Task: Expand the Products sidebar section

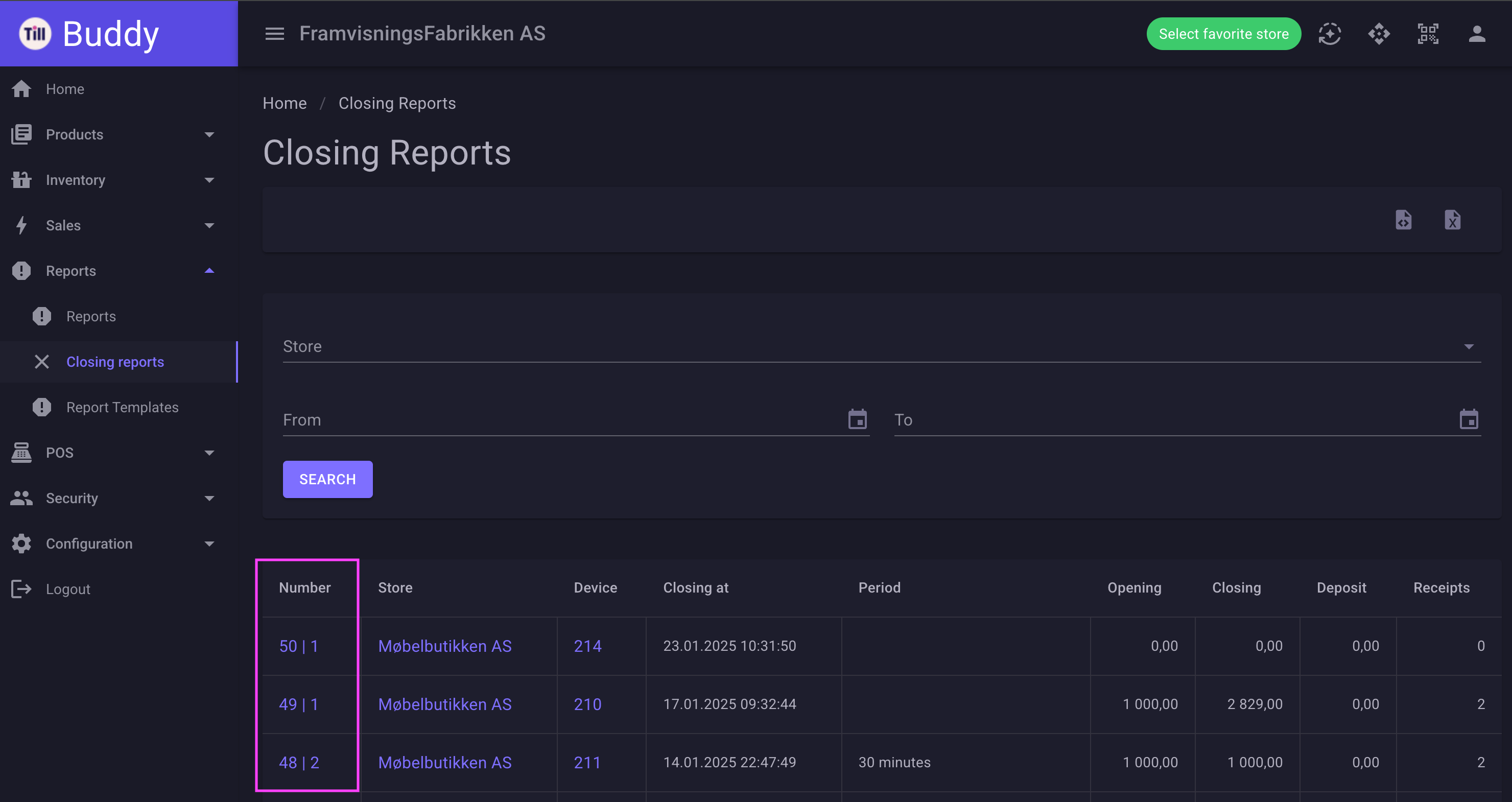Action: click(113, 134)
